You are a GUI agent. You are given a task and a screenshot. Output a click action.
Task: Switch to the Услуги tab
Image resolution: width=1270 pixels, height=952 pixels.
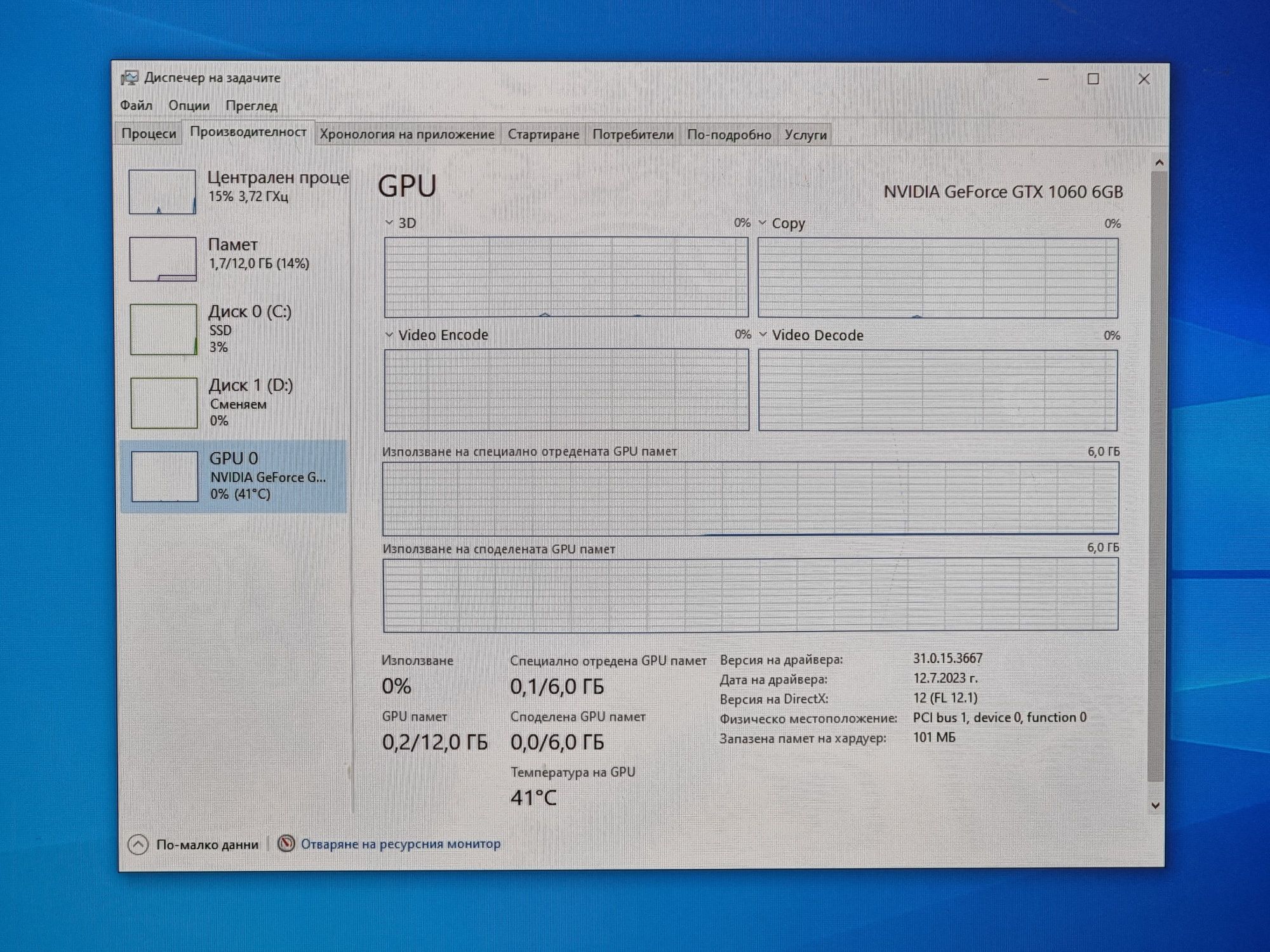pos(806,135)
